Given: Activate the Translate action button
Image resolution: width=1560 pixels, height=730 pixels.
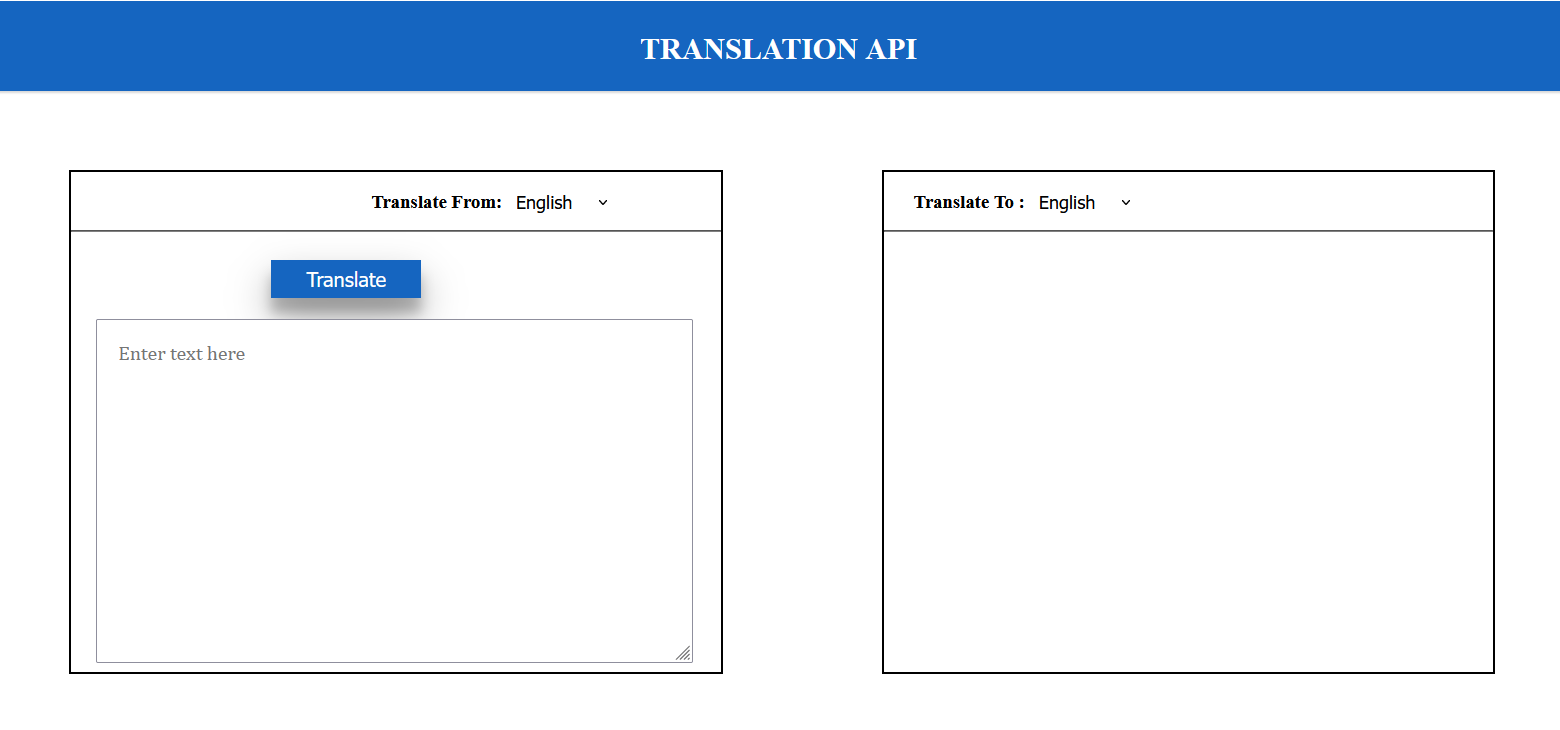Looking at the screenshot, I should (x=345, y=279).
